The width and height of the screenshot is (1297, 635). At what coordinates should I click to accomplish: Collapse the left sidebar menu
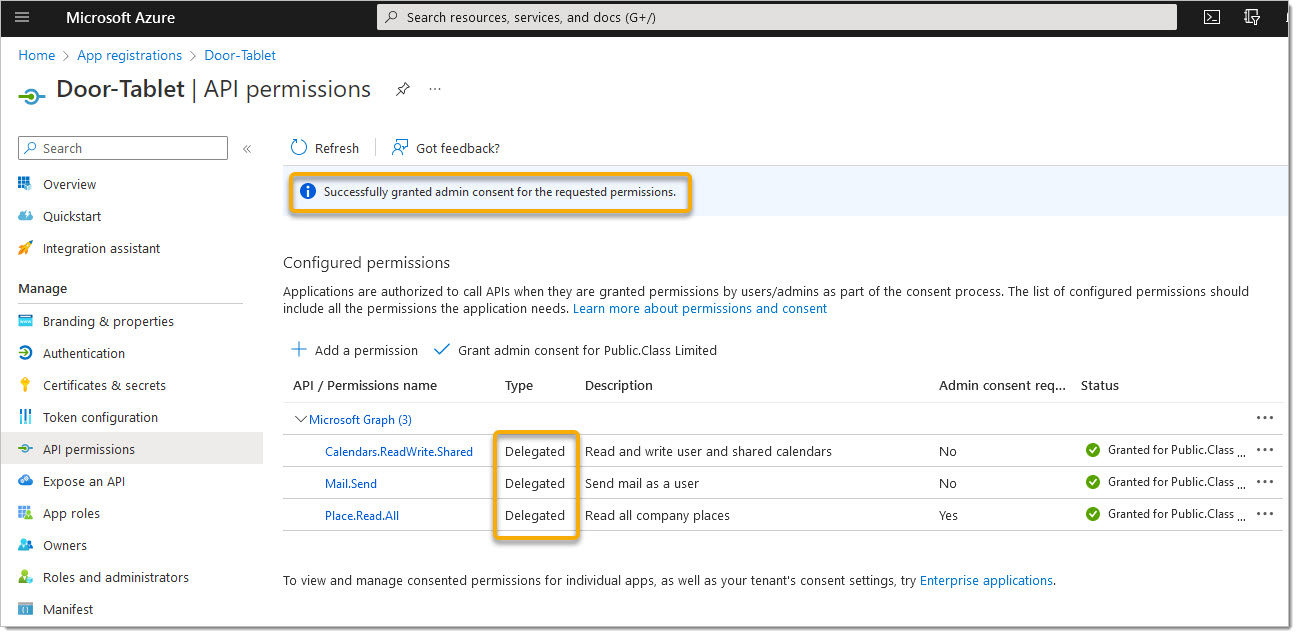(x=247, y=149)
